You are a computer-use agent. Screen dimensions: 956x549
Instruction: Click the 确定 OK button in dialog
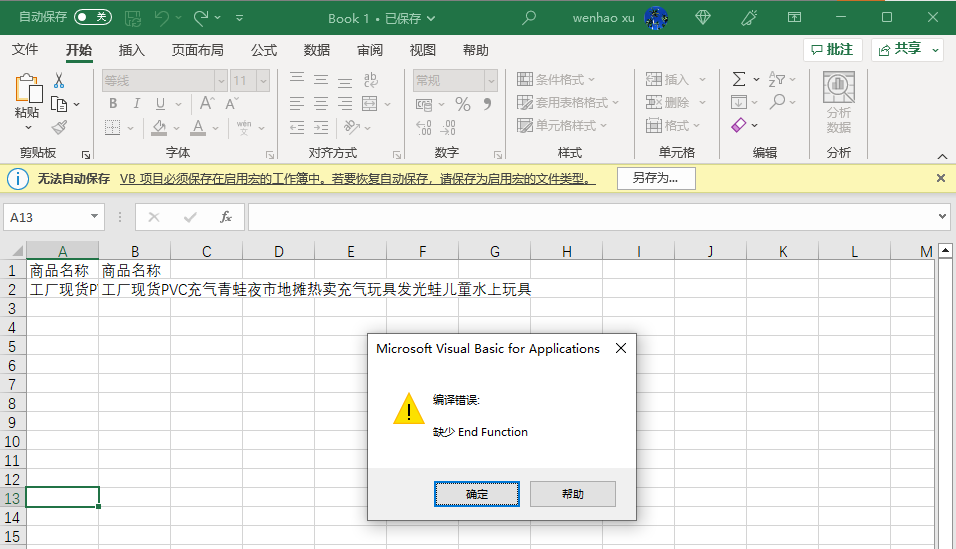click(x=477, y=494)
